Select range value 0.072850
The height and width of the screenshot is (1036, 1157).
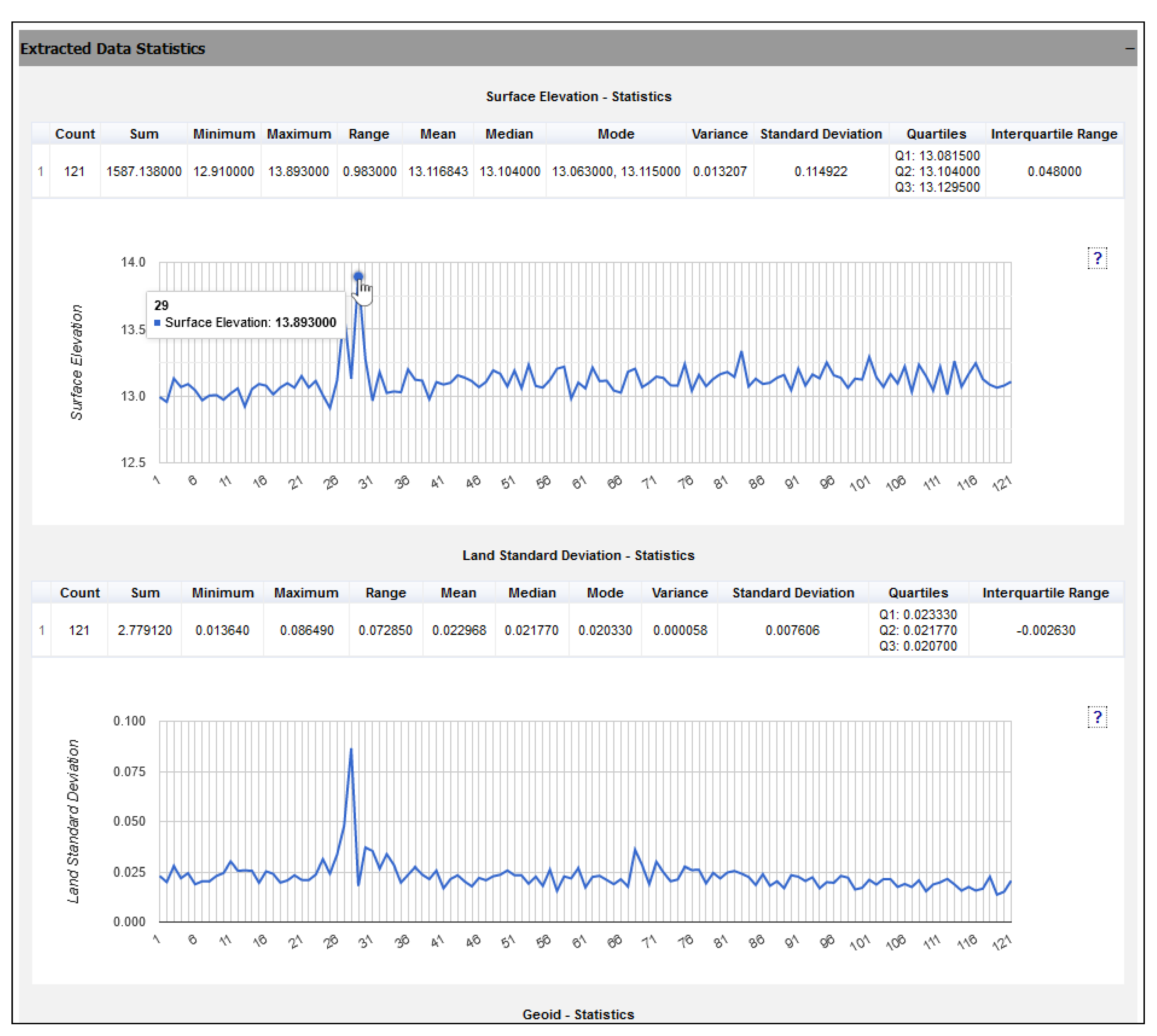385,630
